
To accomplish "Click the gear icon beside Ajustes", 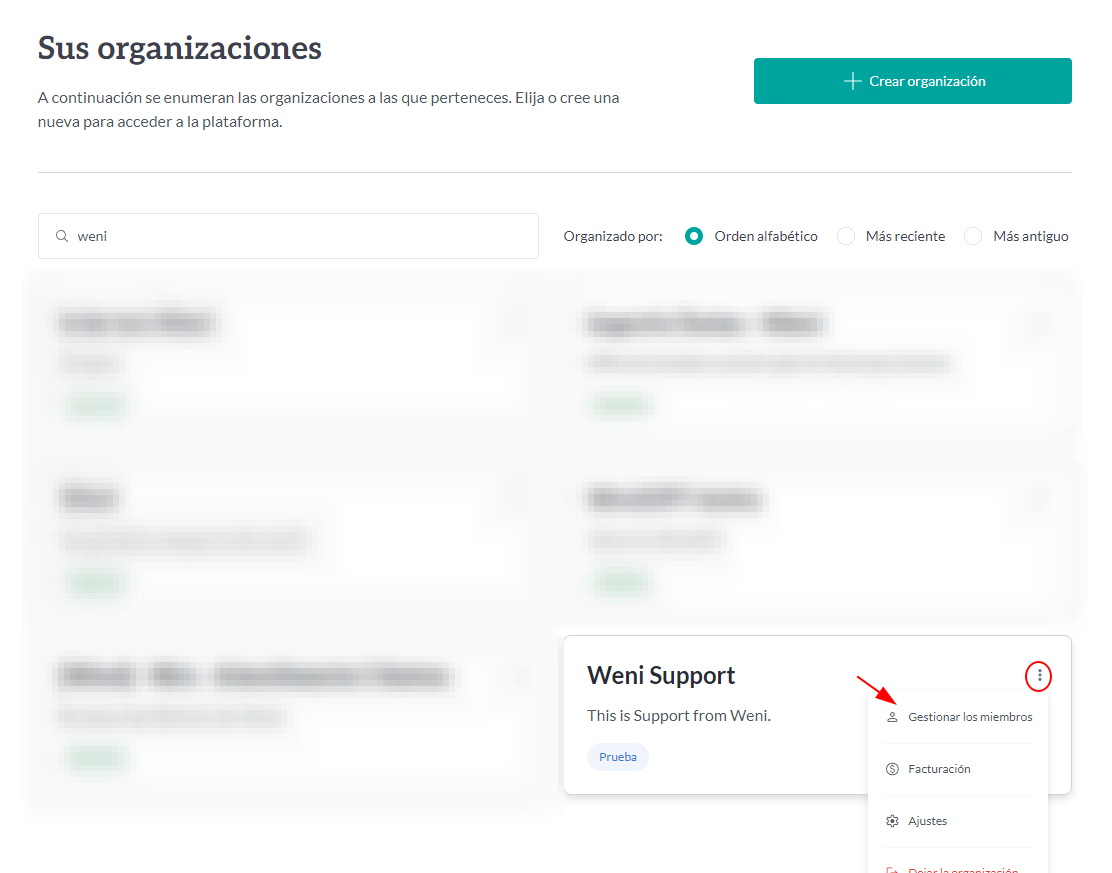I will pyautogui.click(x=892, y=821).
